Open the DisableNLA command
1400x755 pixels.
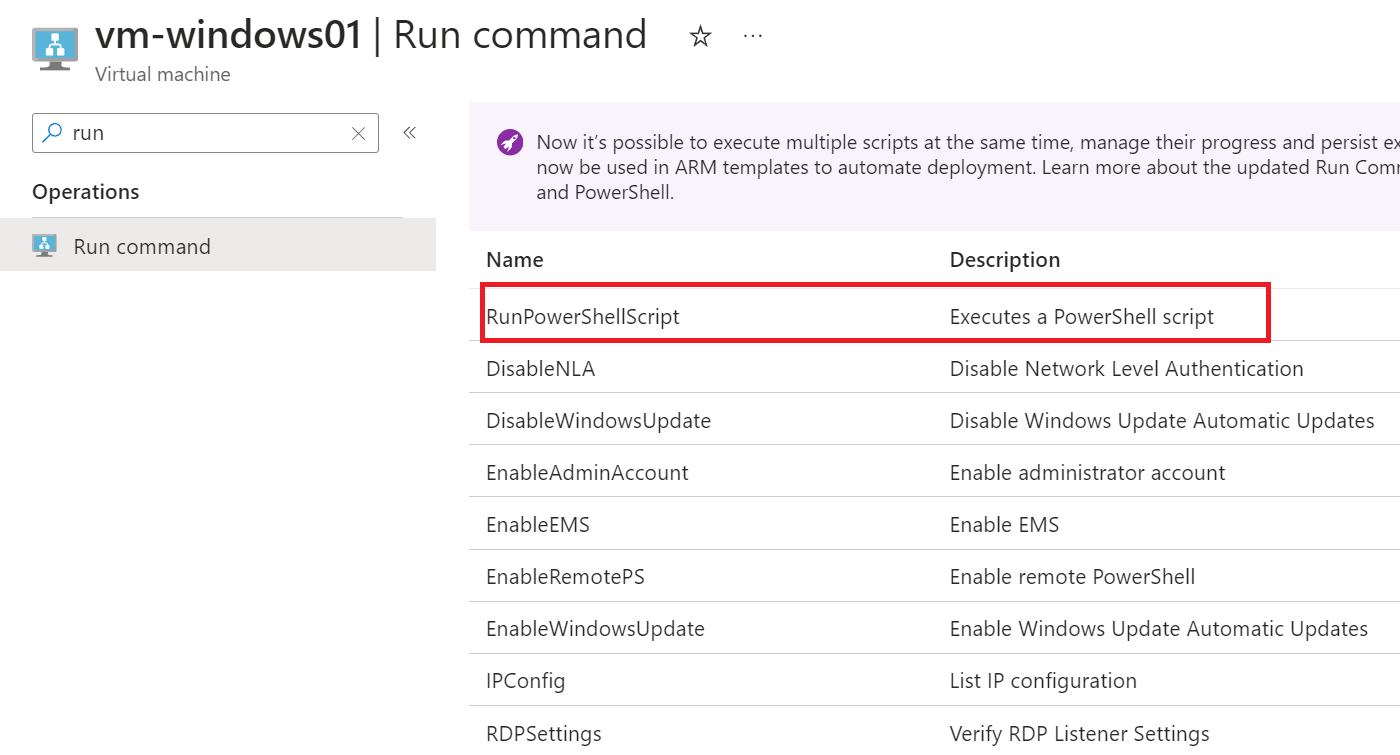[x=540, y=369]
